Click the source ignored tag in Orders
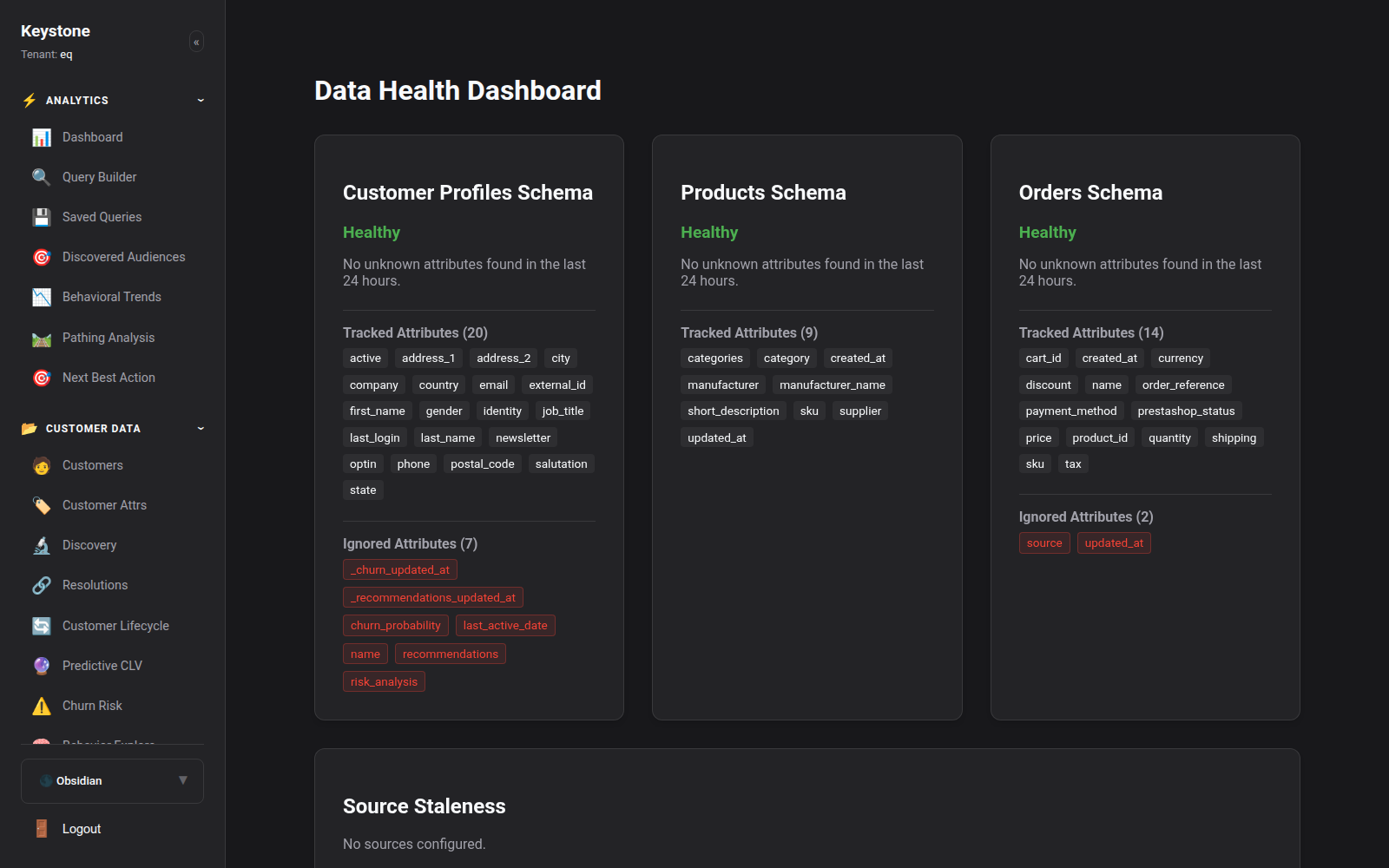Viewport: 1389px width, 868px height. [x=1044, y=542]
